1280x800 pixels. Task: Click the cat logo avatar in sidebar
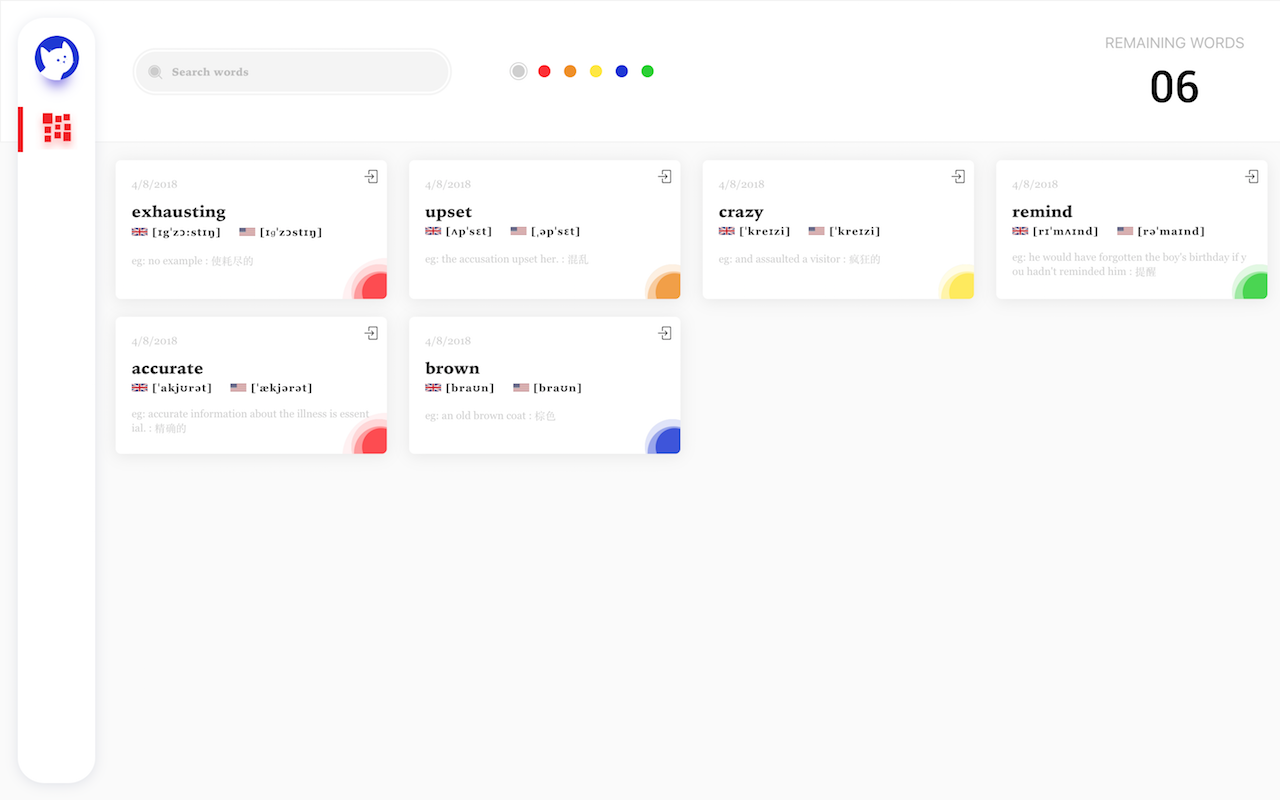57,58
